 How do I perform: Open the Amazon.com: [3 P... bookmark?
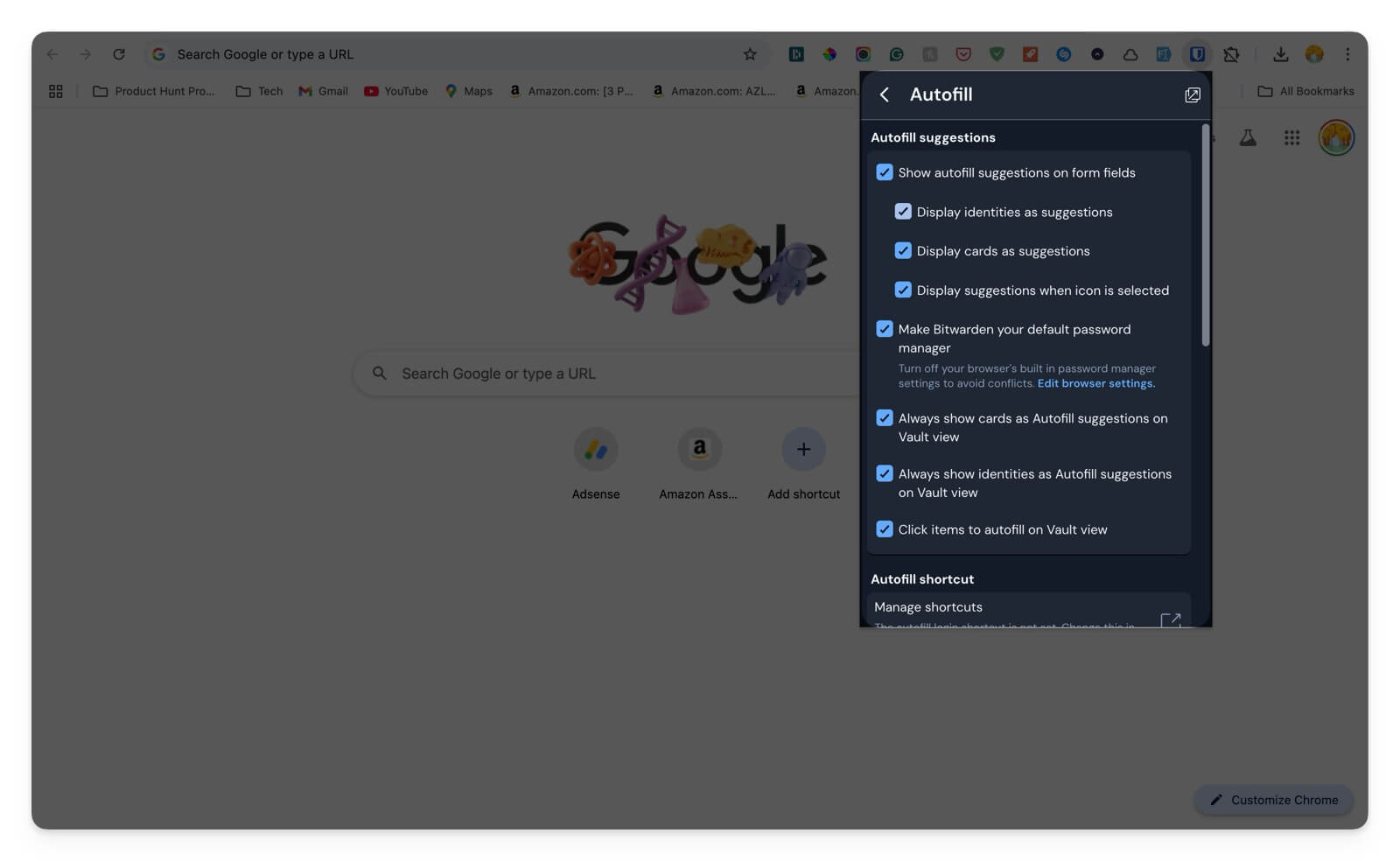(570, 91)
